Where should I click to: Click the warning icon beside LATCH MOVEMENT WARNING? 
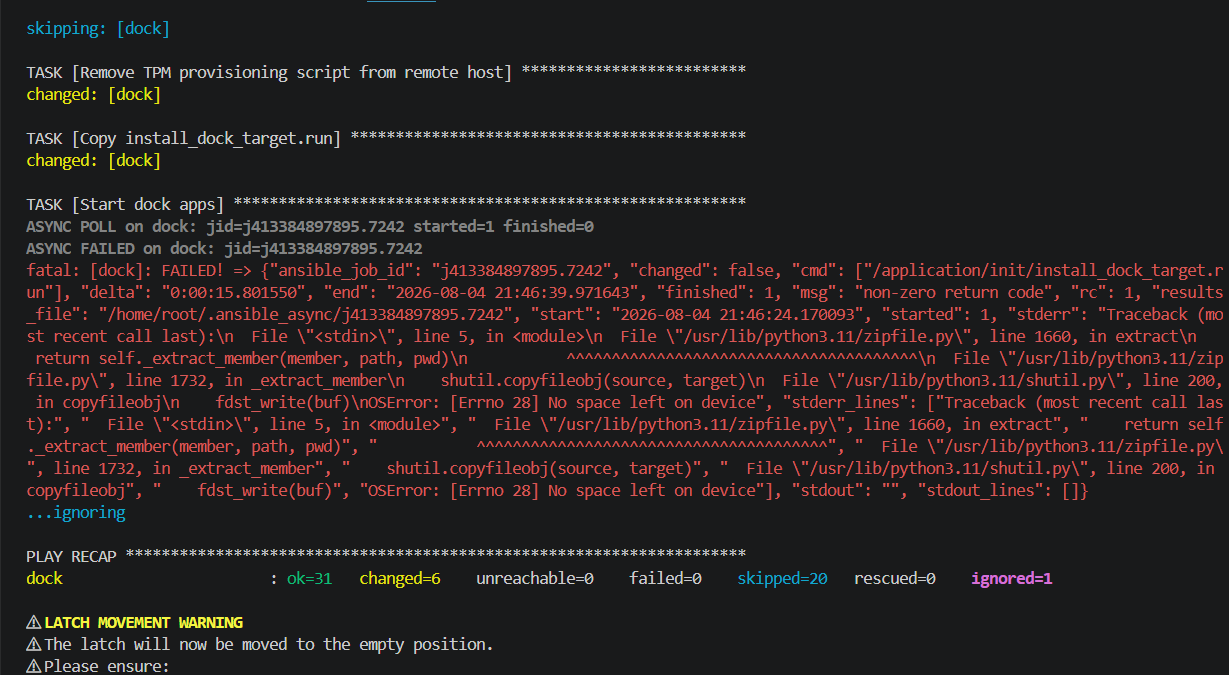click(x=34, y=622)
